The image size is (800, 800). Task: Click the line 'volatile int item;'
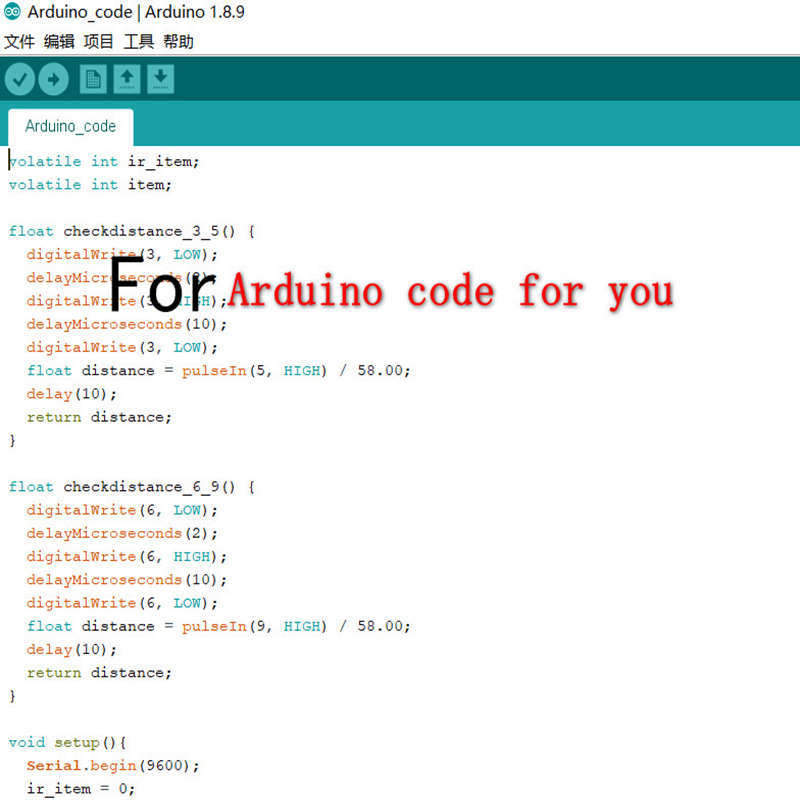(90, 185)
